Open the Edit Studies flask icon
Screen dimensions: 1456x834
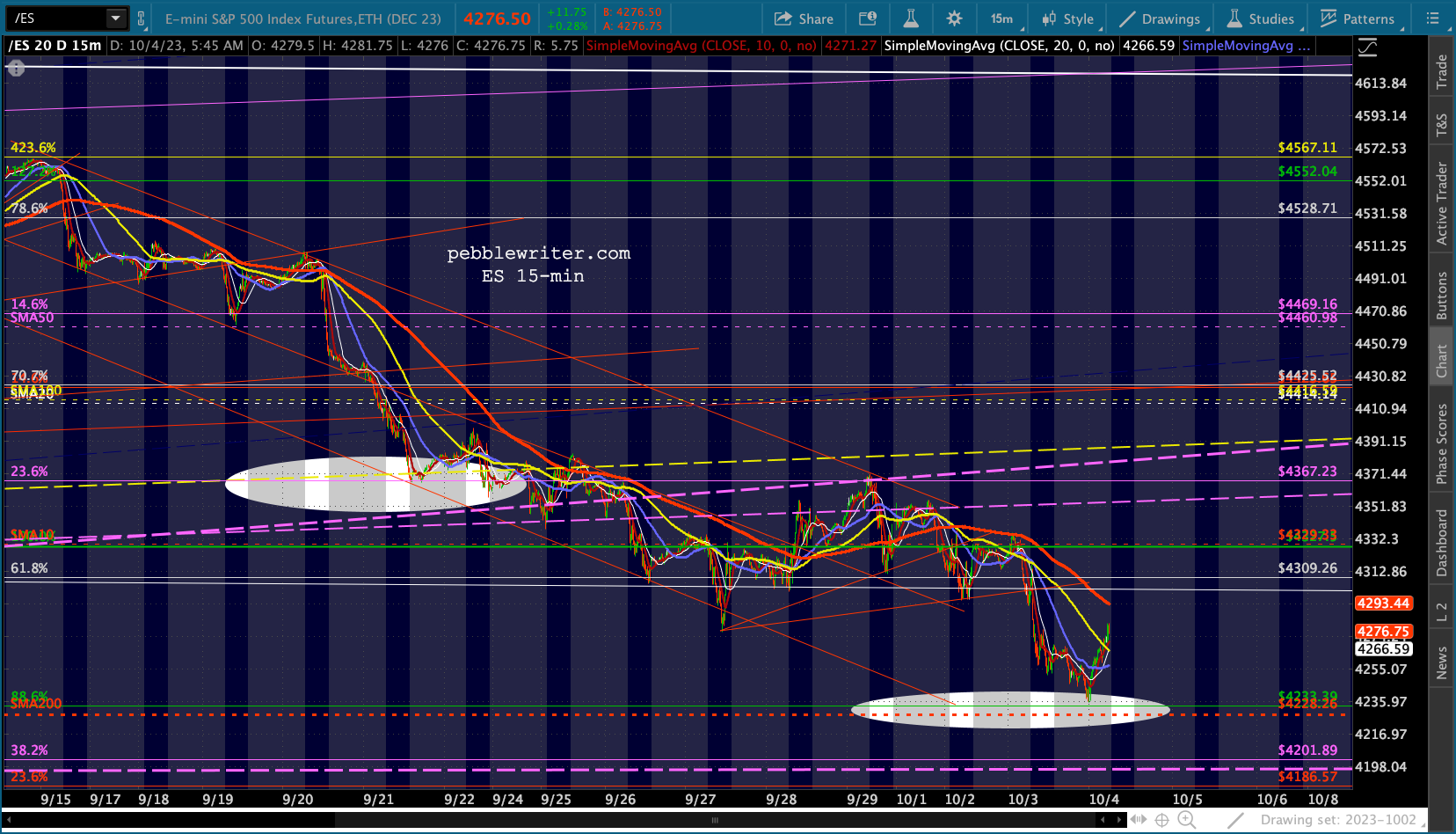tap(911, 18)
